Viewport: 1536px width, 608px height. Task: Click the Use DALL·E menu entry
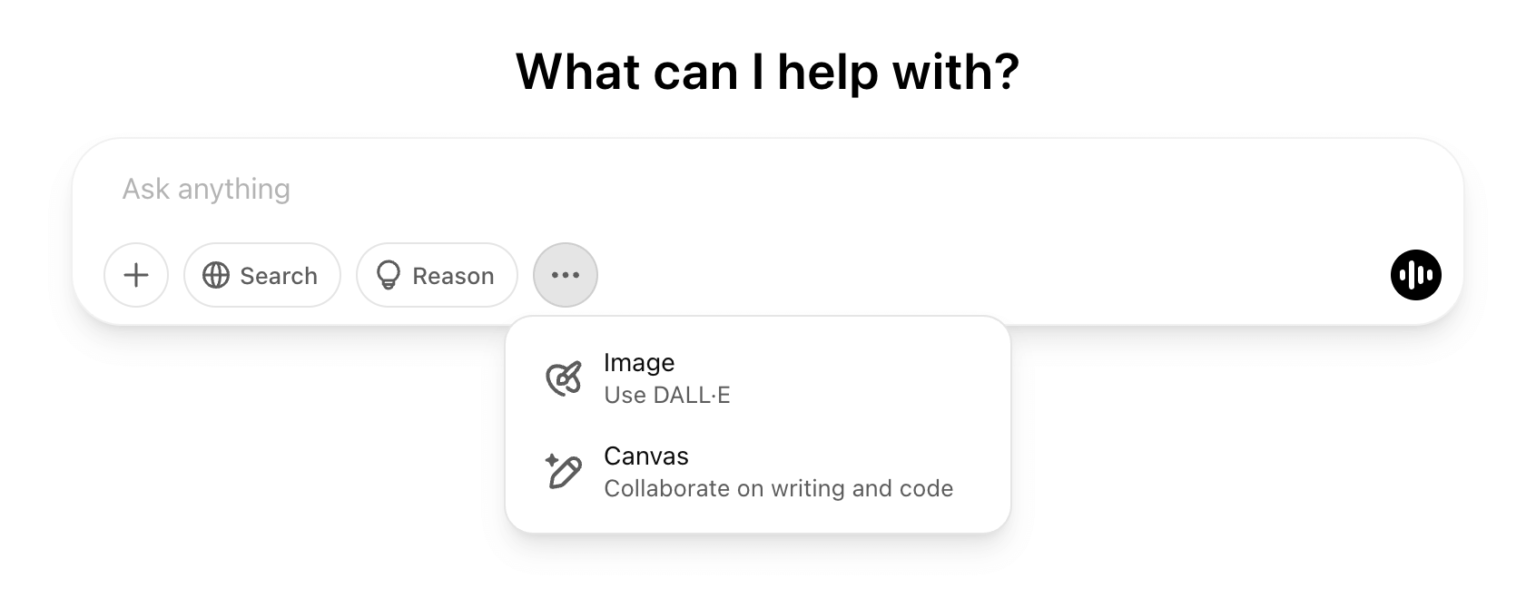(x=668, y=394)
